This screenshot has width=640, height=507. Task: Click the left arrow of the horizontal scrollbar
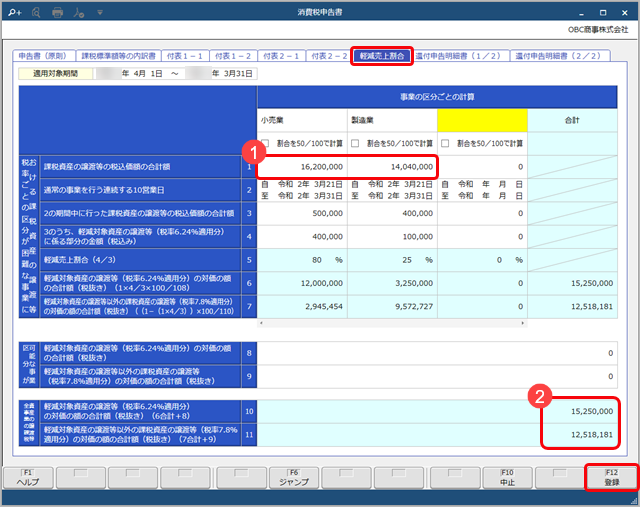point(261,323)
